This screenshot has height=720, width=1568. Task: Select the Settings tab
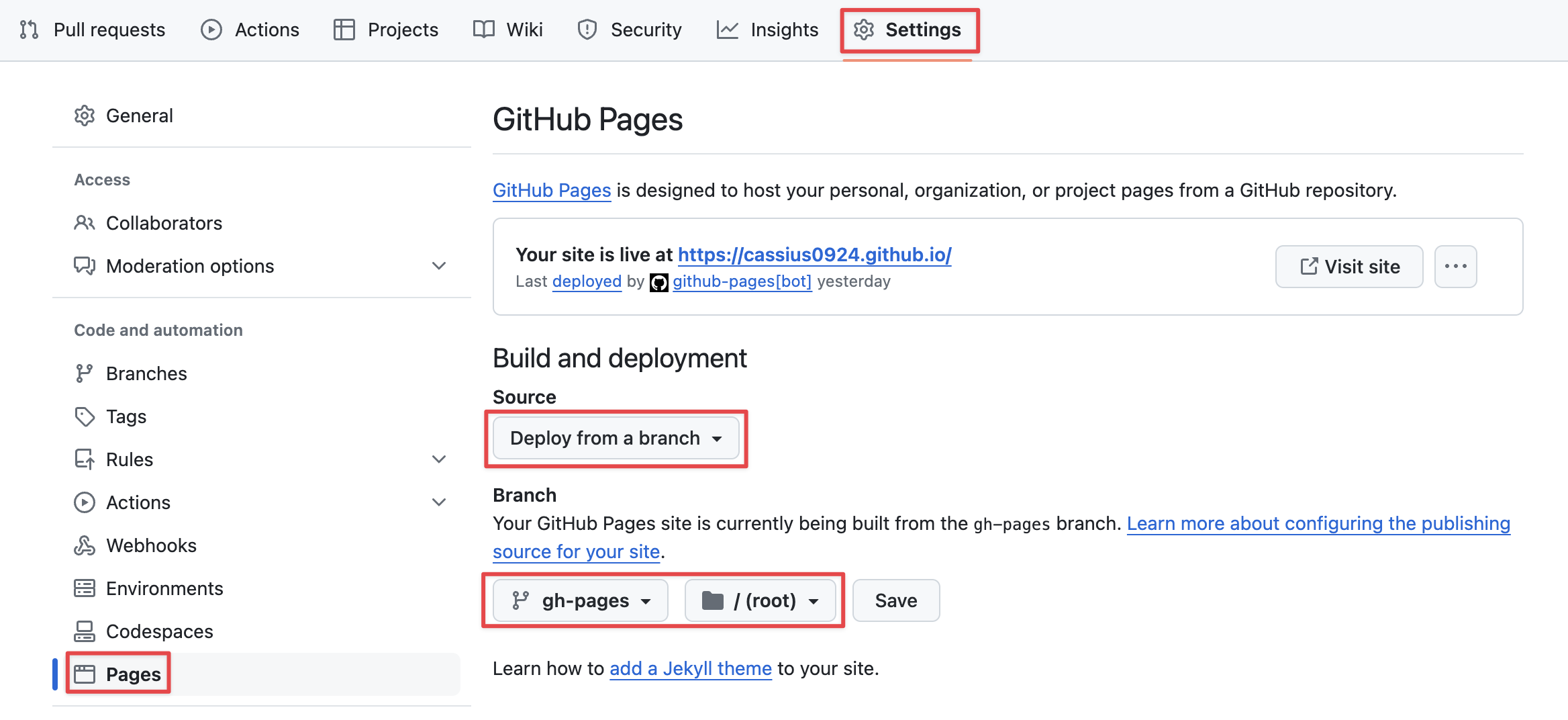(x=908, y=30)
